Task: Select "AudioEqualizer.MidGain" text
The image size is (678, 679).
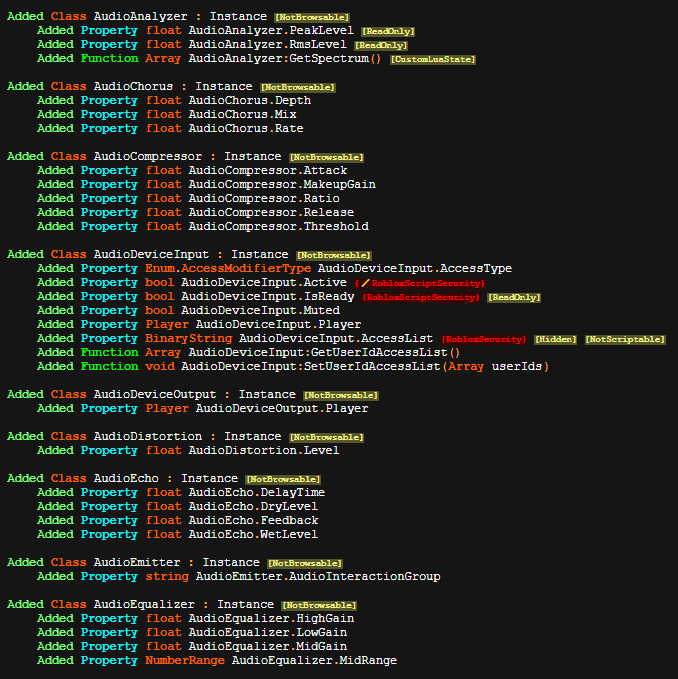Action: tap(268, 646)
